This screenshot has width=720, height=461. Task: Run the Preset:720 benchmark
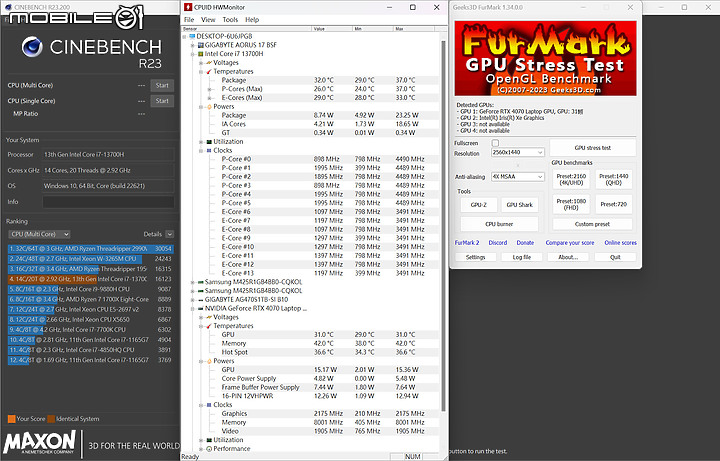pyautogui.click(x=613, y=204)
